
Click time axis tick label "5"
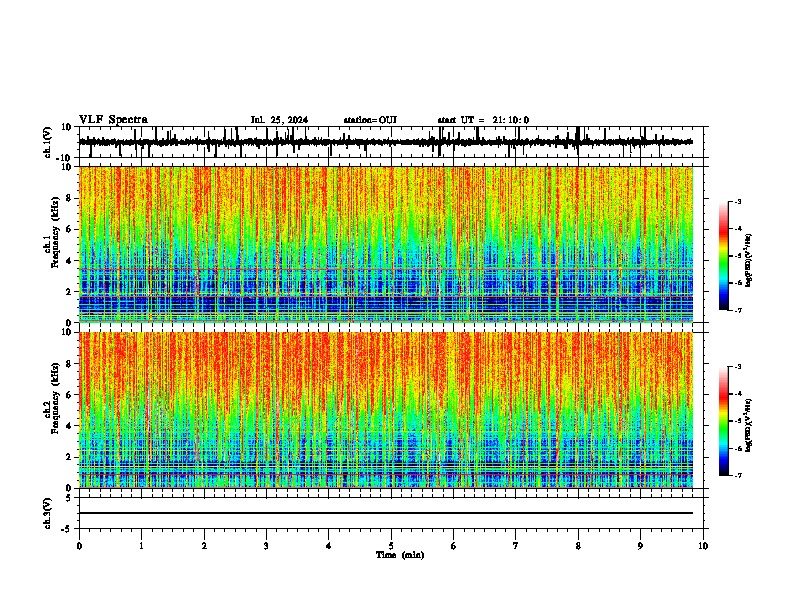click(391, 546)
